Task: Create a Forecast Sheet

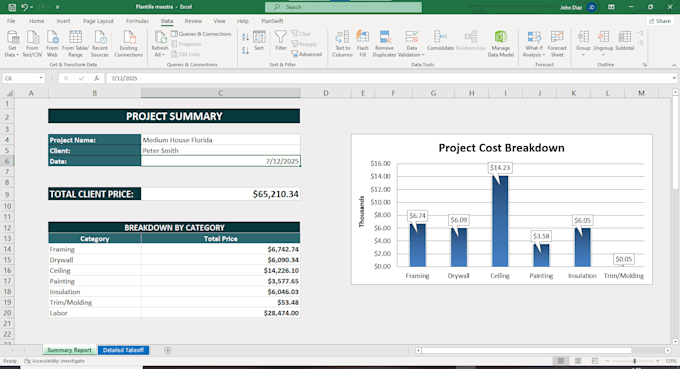Action: pos(557,44)
